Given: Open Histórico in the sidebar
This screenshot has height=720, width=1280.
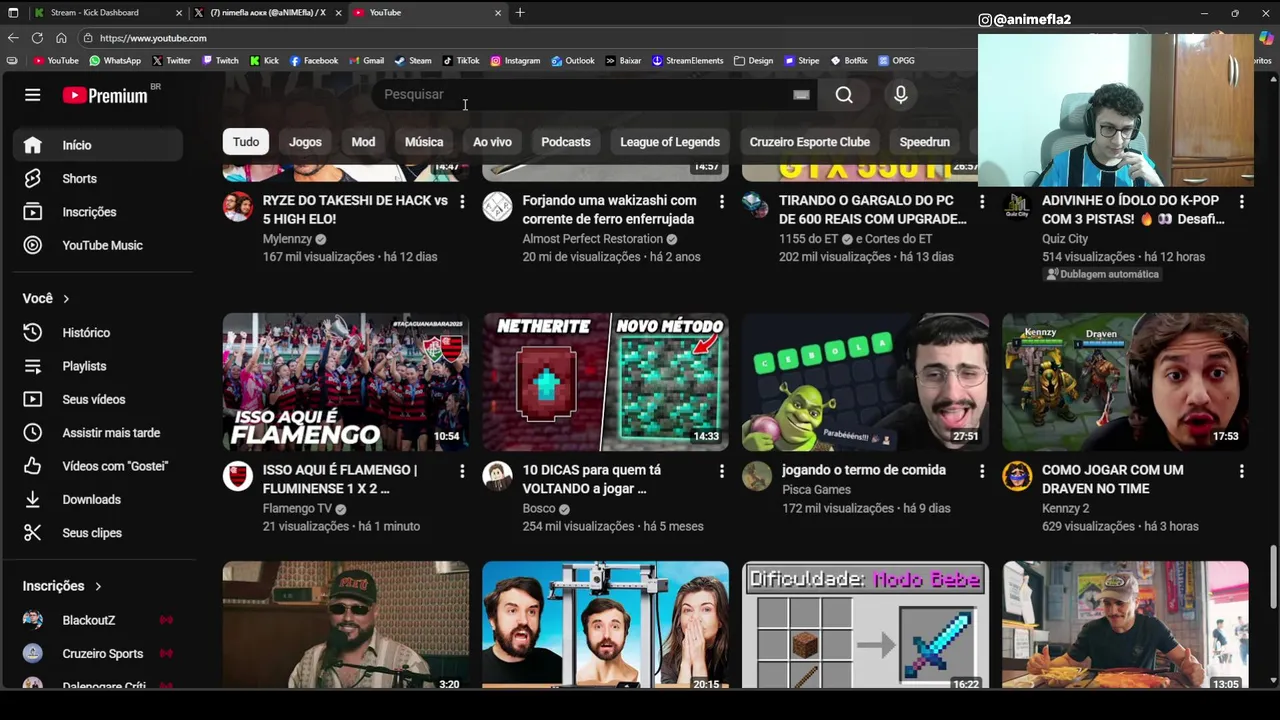Looking at the screenshot, I should [x=98, y=332].
